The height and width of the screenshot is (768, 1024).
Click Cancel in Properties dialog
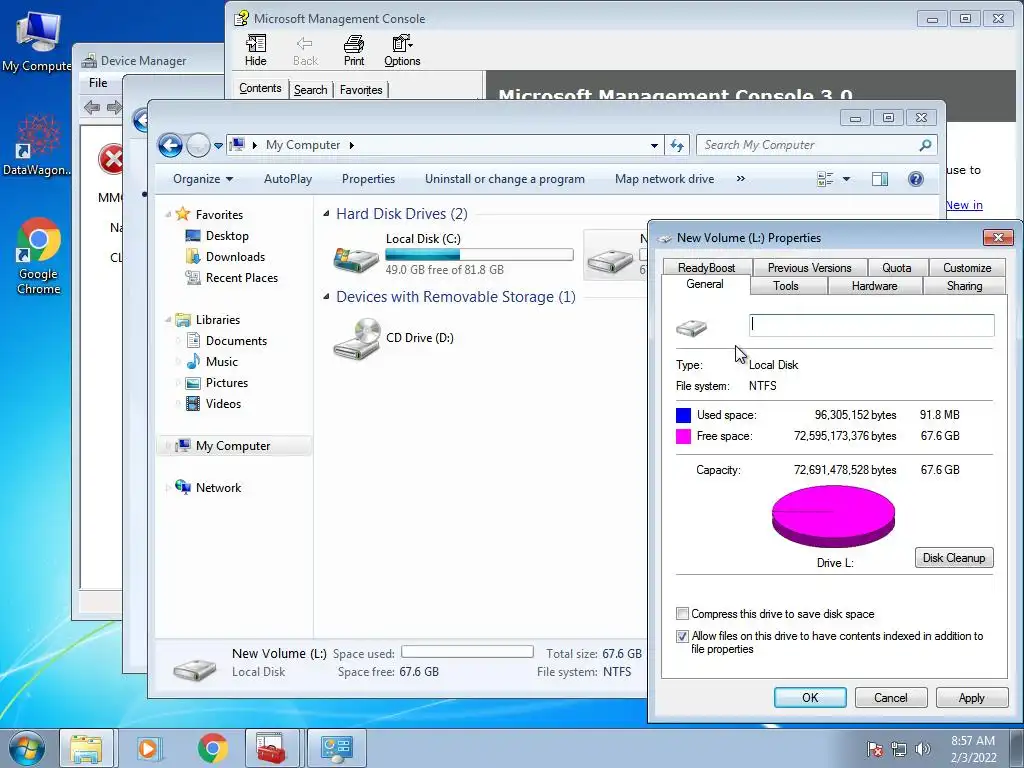[x=891, y=697]
